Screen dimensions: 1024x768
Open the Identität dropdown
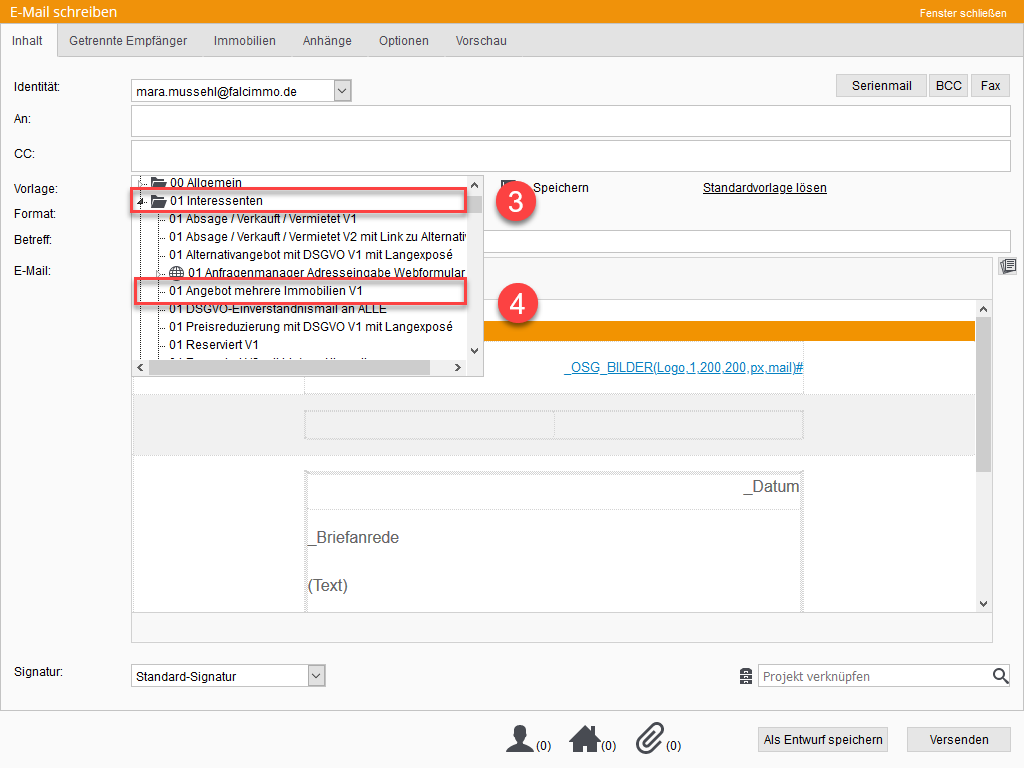pos(342,91)
